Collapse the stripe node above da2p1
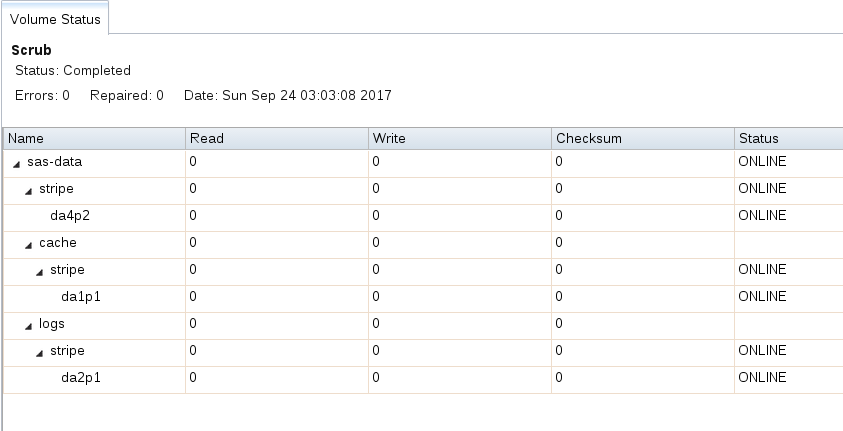This screenshot has width=843, height=431. click(39, 353)
